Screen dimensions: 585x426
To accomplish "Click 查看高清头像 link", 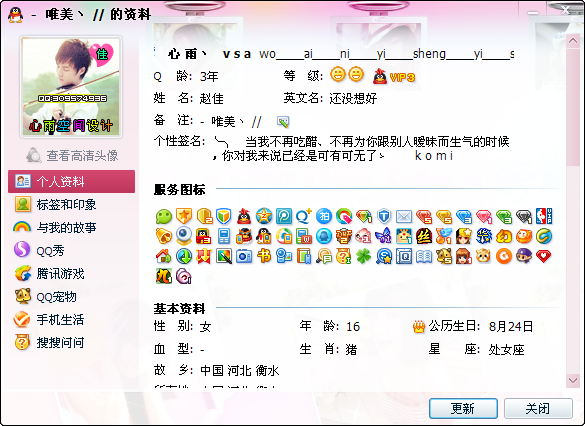I will tap(72, 156).
